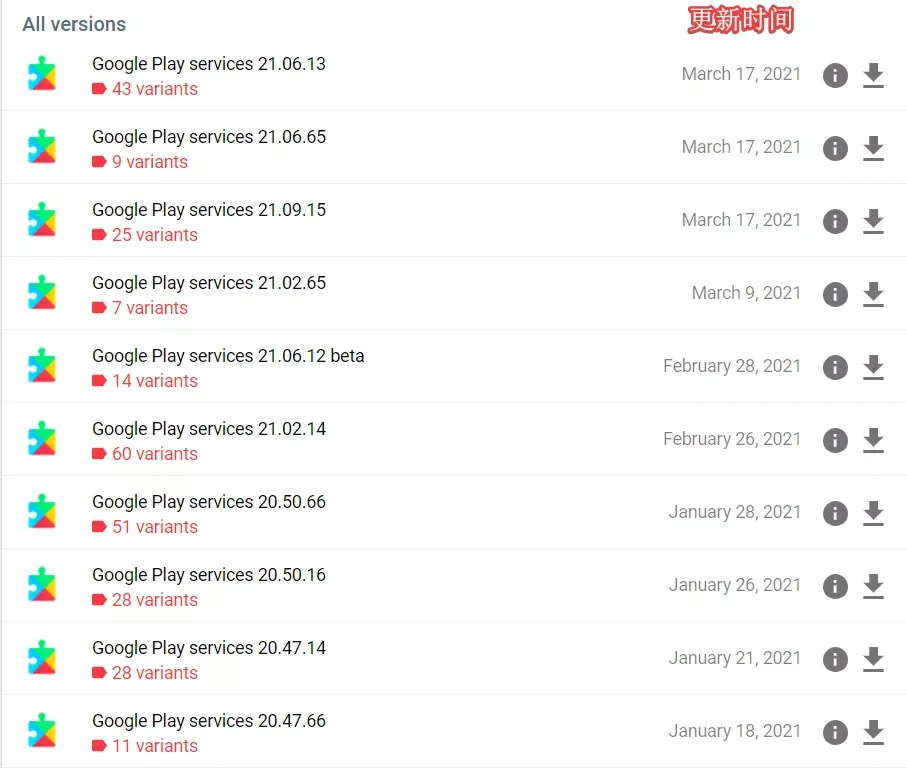
Task: Open the 9 variants link
Action: point(149,162)
